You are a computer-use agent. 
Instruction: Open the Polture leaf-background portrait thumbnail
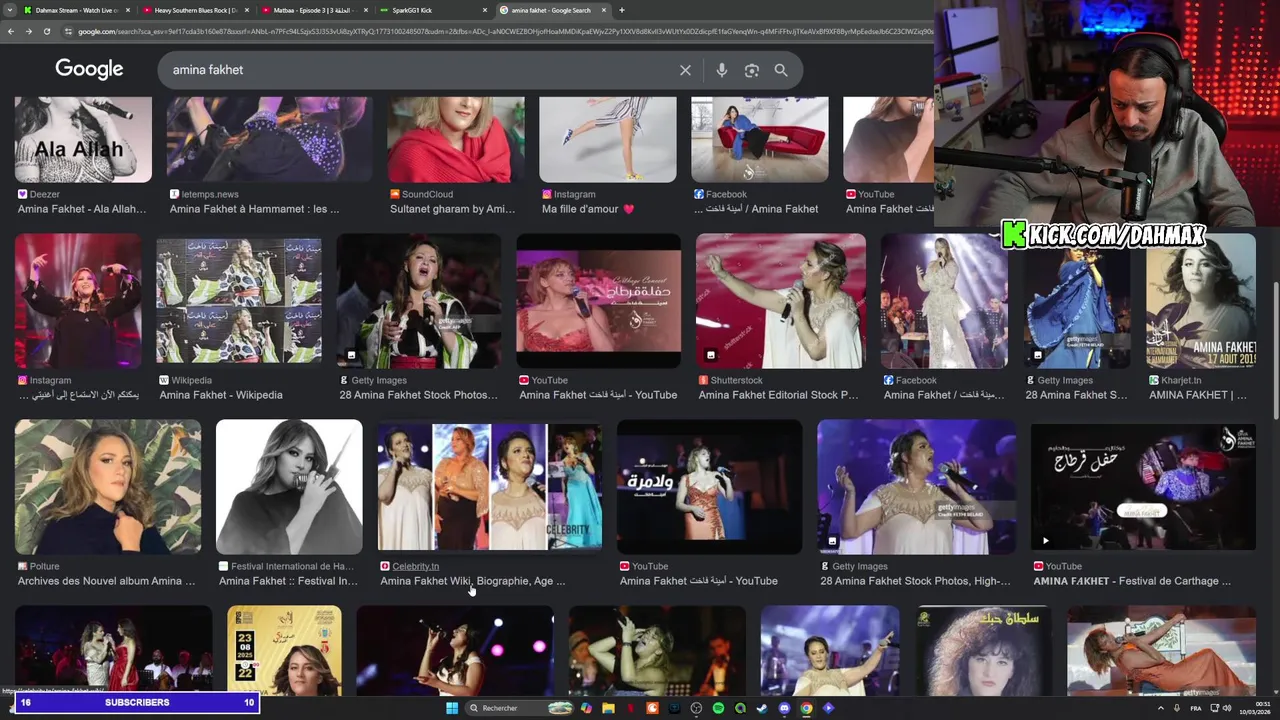pyautogui.click(x=108, y=487)
